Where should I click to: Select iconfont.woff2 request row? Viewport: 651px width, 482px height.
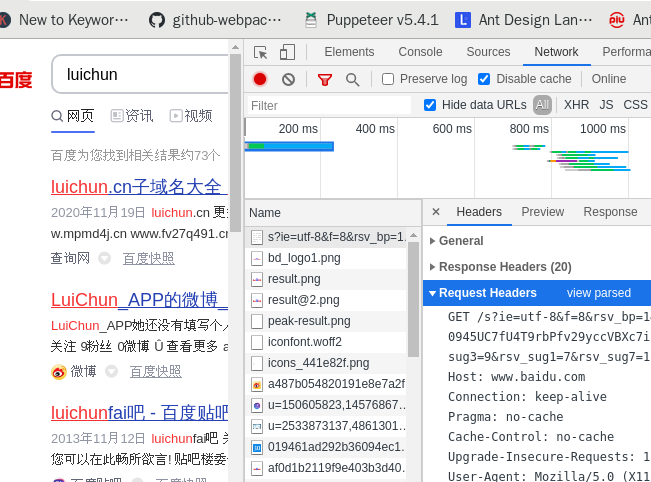coord(326,342)
